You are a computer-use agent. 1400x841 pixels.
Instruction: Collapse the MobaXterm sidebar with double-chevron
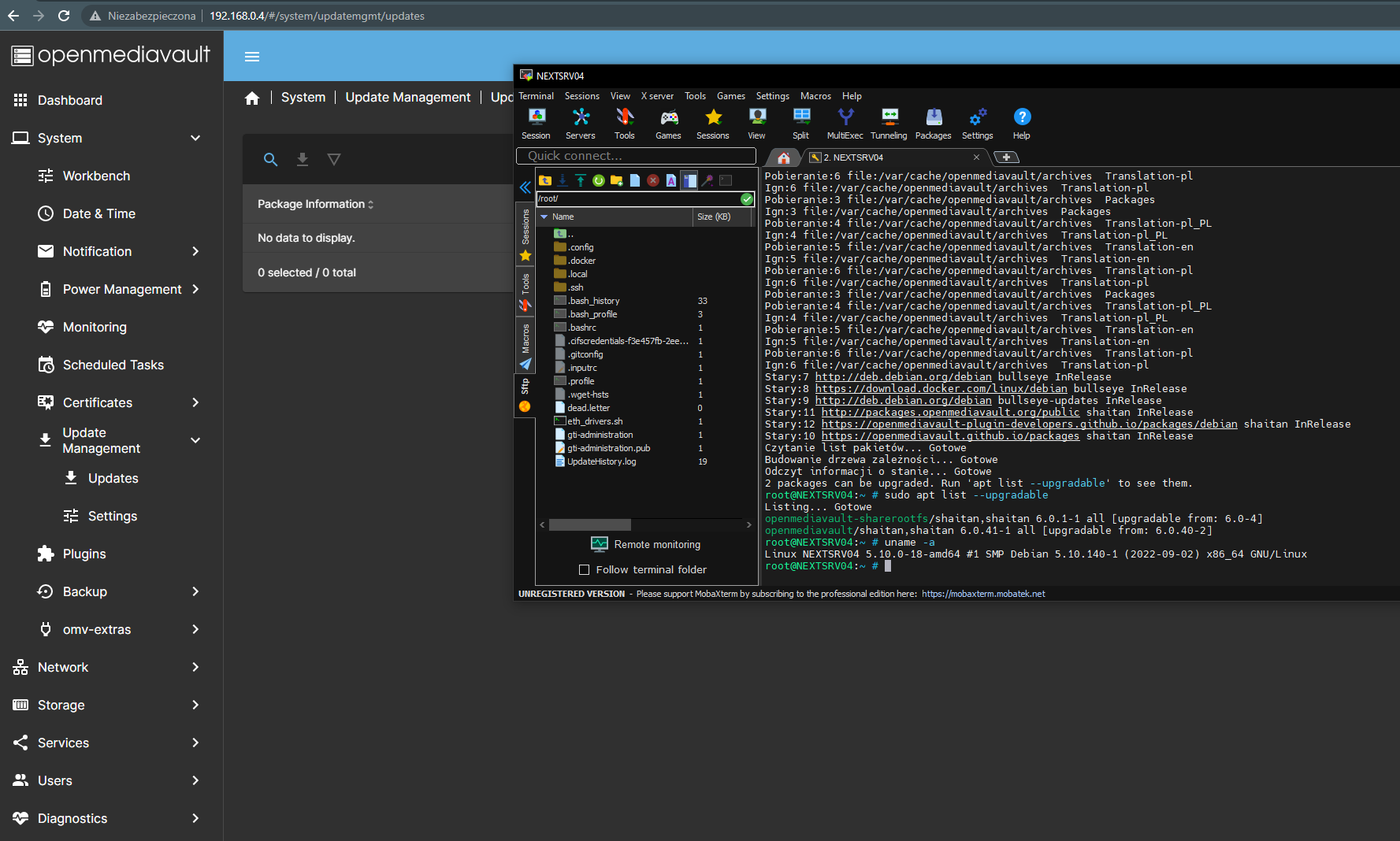tap(525, 187)
